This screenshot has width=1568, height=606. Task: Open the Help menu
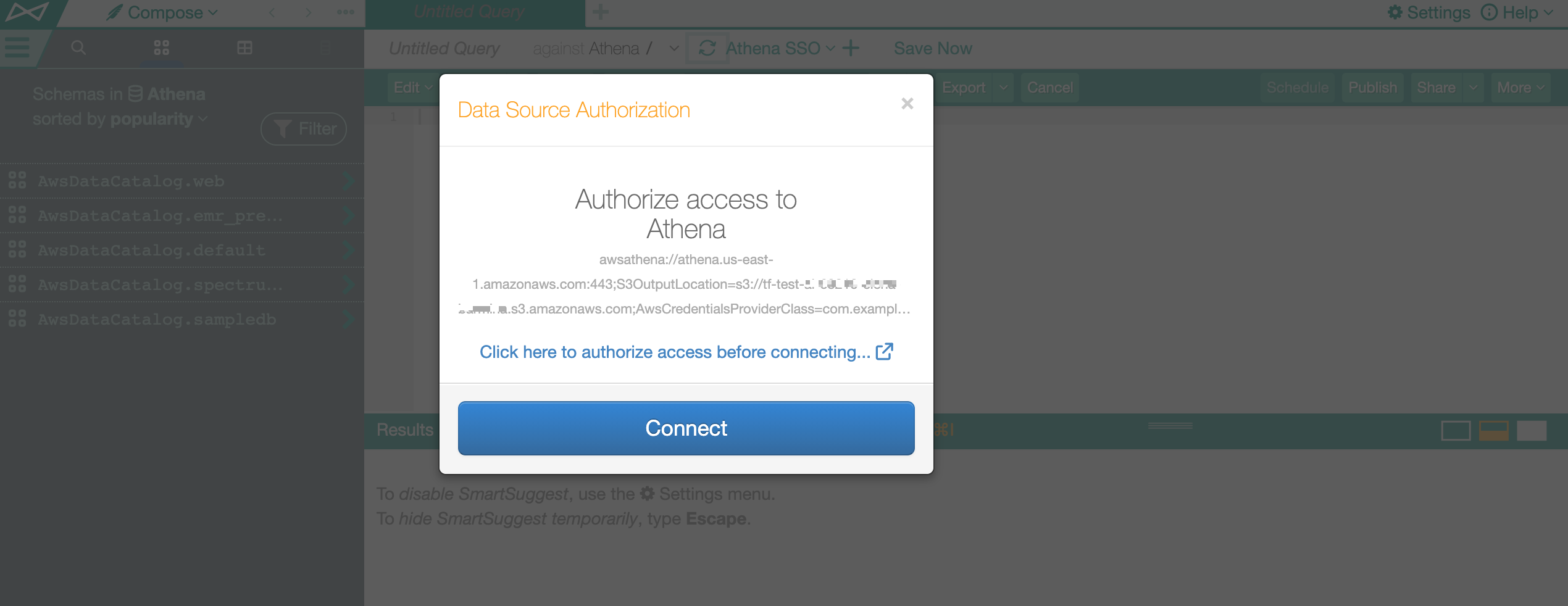click(x=1516, y=12)
